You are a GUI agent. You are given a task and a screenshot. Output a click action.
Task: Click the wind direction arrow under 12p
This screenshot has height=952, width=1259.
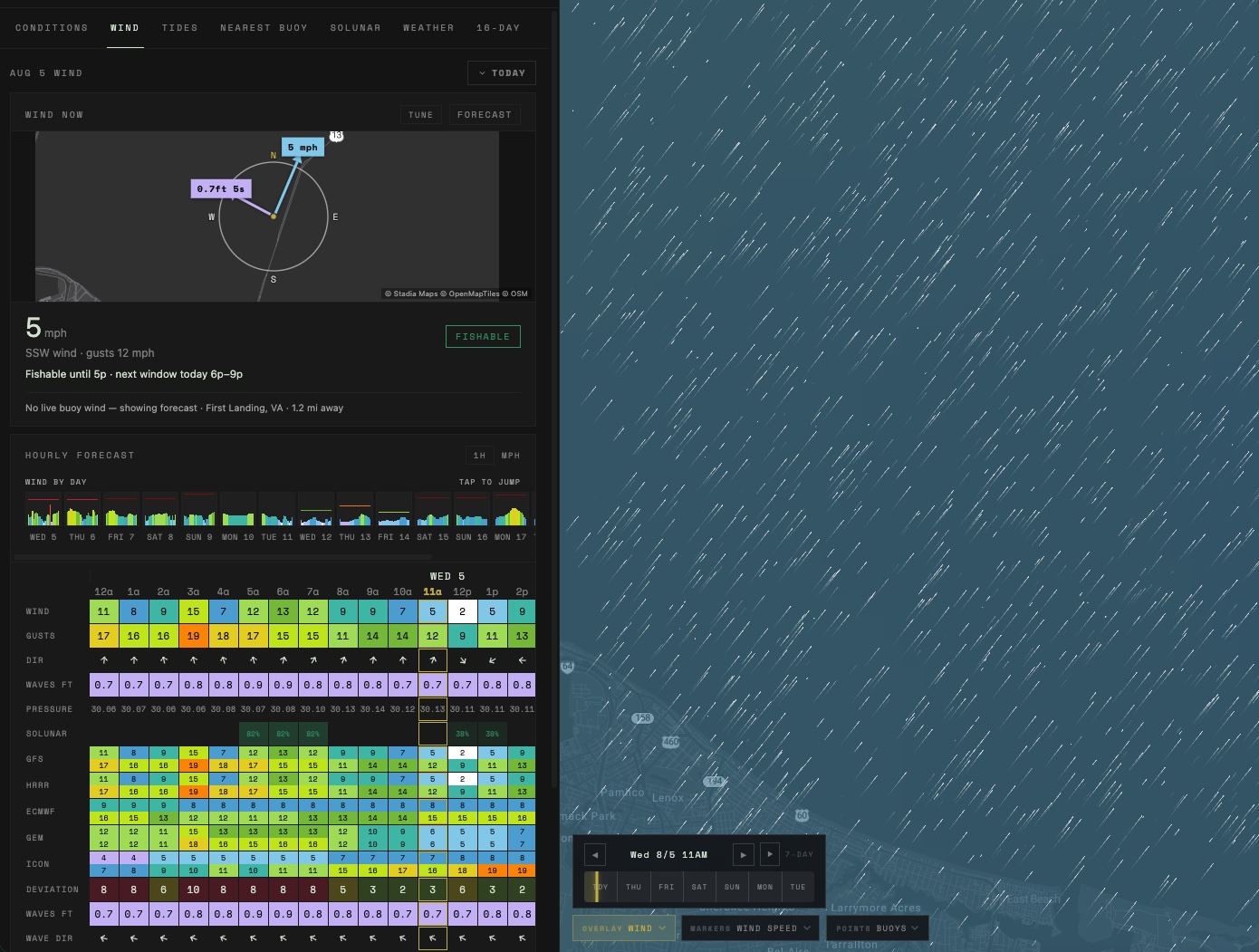pyautogui.click(x=463, y=660)
